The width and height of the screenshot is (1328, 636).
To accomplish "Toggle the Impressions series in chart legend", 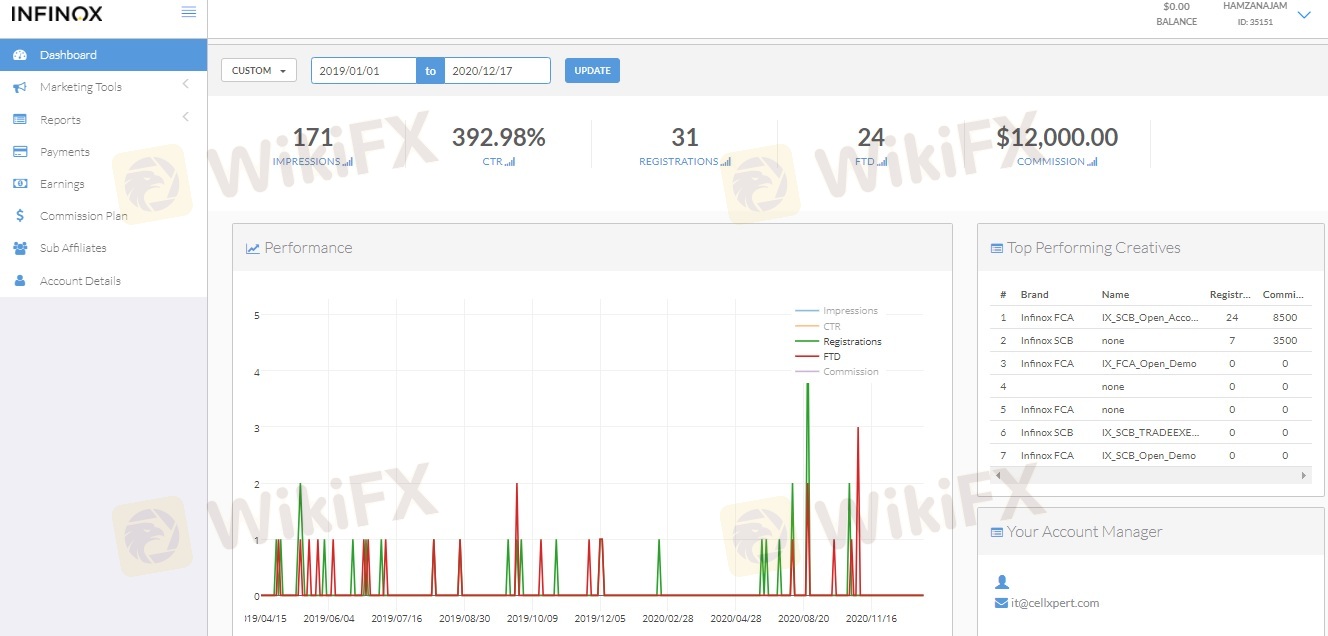I will click(x=836, y=311).
